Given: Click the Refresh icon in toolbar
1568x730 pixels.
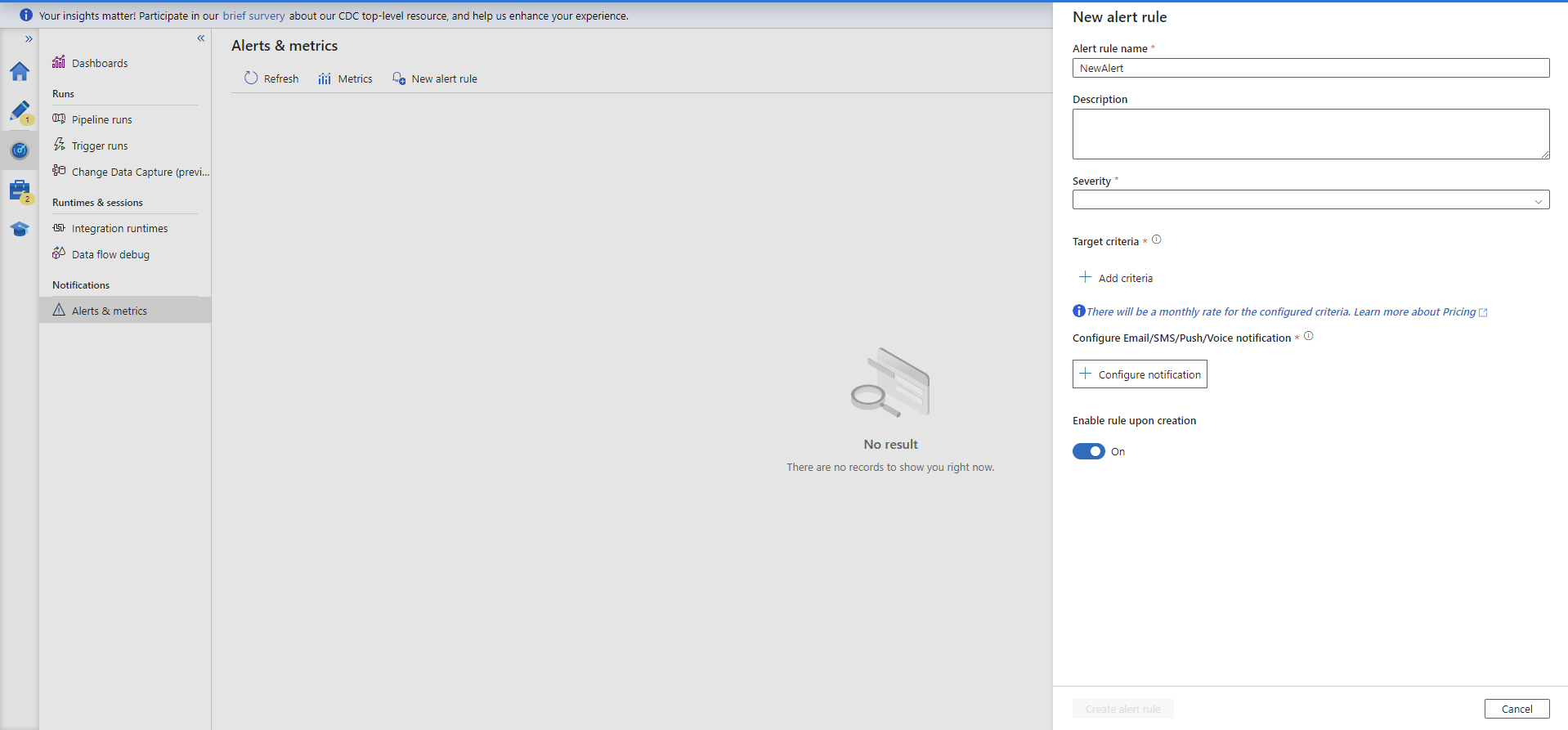Looking at the screenshot, I should pyautogui.click(x=251, y=78).
